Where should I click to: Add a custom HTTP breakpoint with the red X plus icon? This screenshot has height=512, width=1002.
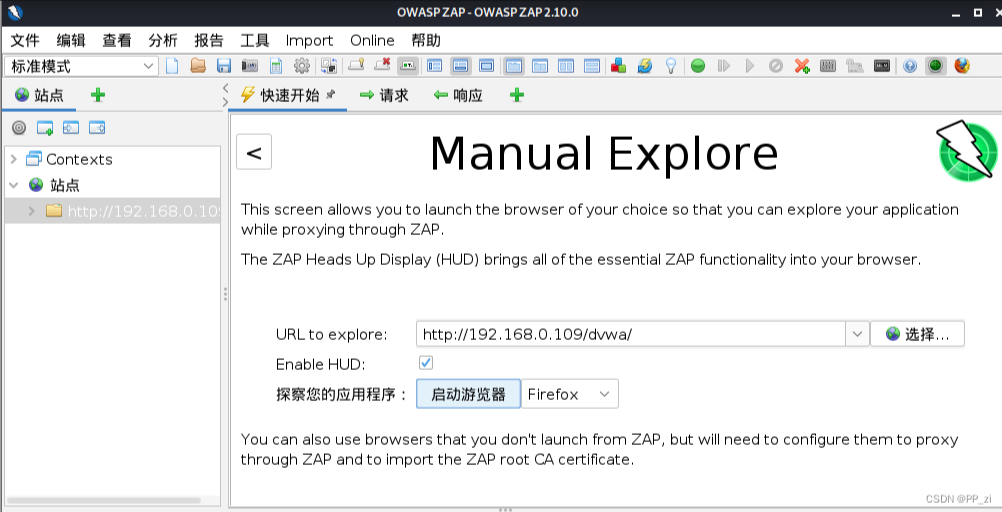point(802,66)
